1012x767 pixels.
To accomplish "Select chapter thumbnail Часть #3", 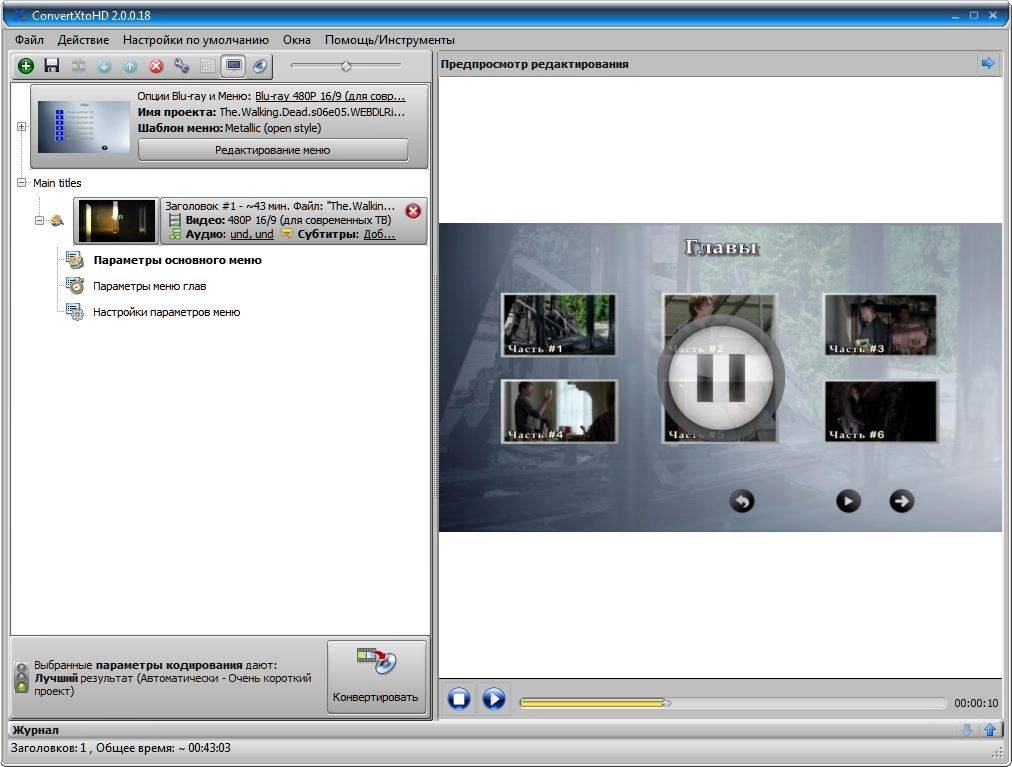I will coord(880,325).
